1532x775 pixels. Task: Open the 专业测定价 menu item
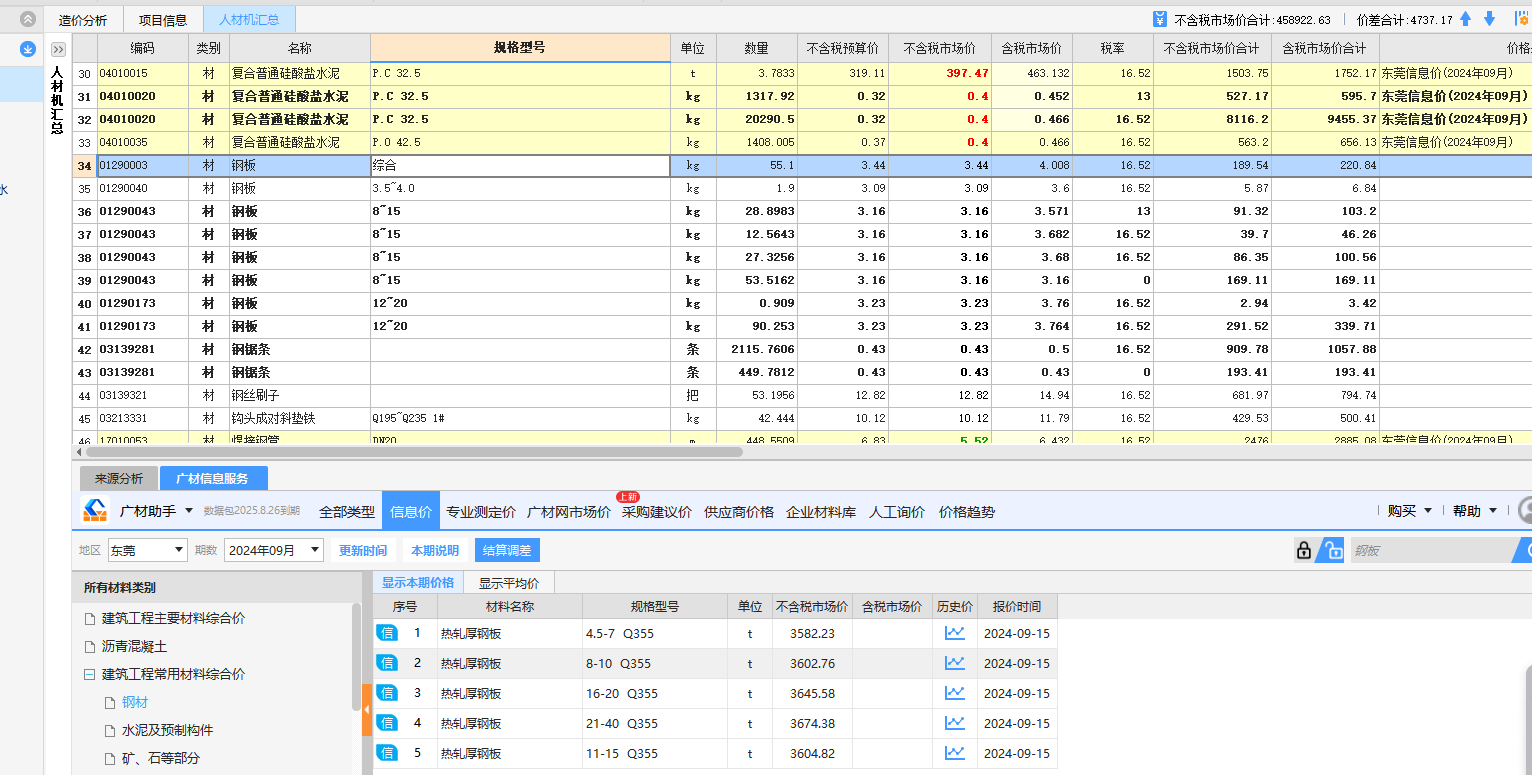point(481,512)
